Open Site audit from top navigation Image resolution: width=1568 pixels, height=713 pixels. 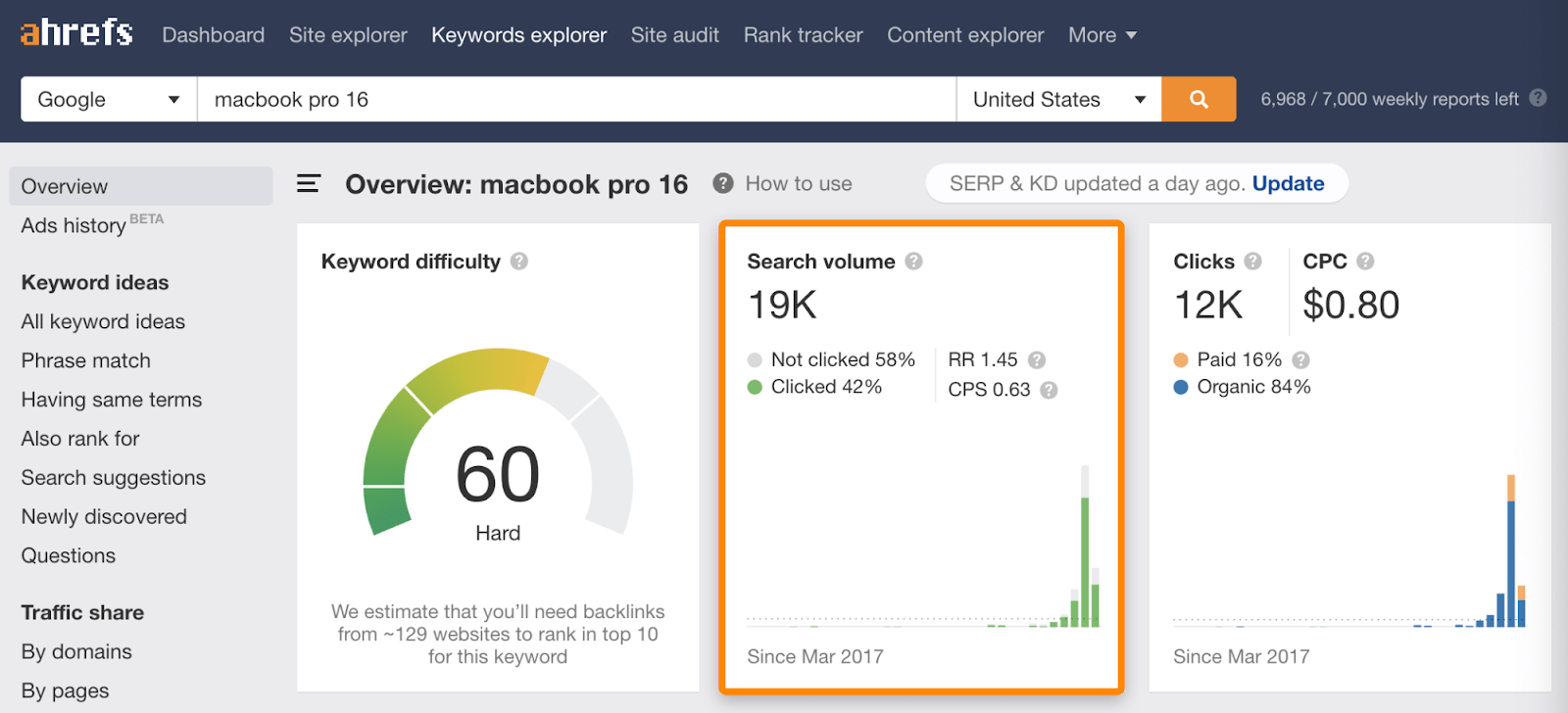click(x=675, y=35)
